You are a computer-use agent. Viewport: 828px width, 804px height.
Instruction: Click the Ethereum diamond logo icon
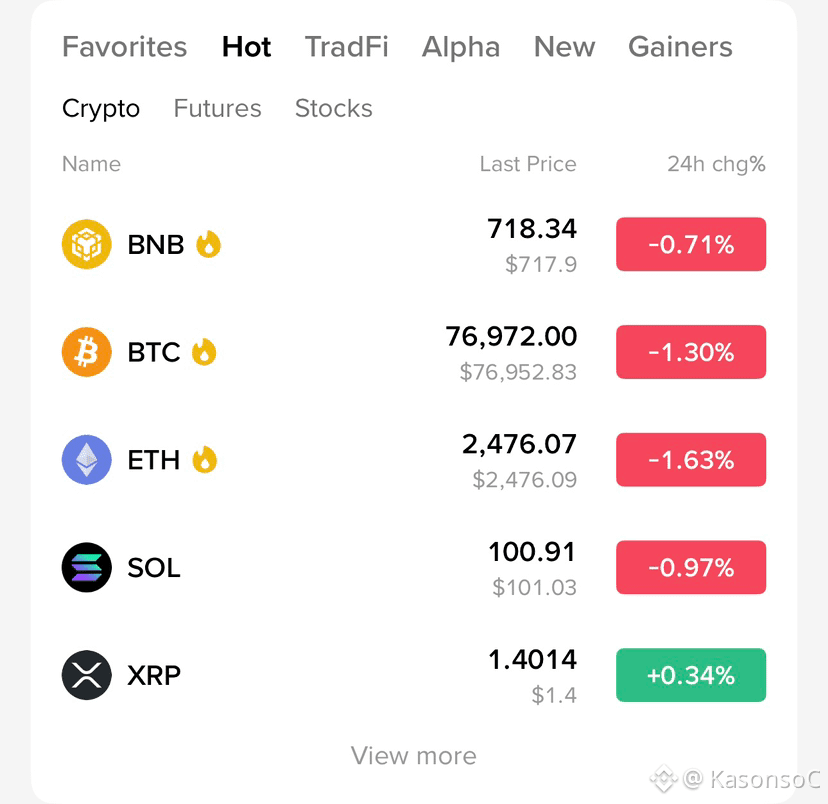click(87, 460)
